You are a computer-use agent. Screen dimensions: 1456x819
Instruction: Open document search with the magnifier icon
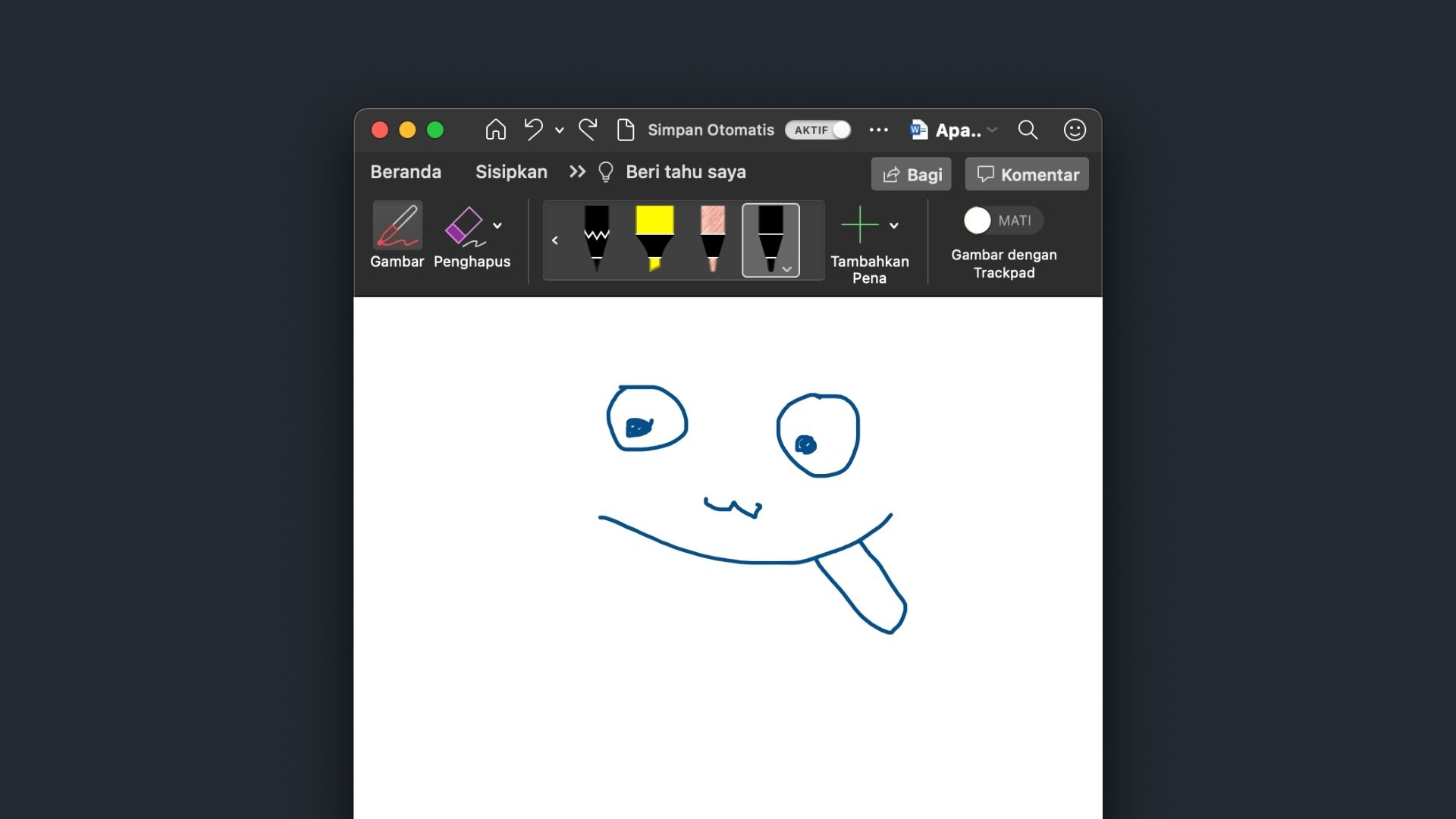tap(1028, 130)
